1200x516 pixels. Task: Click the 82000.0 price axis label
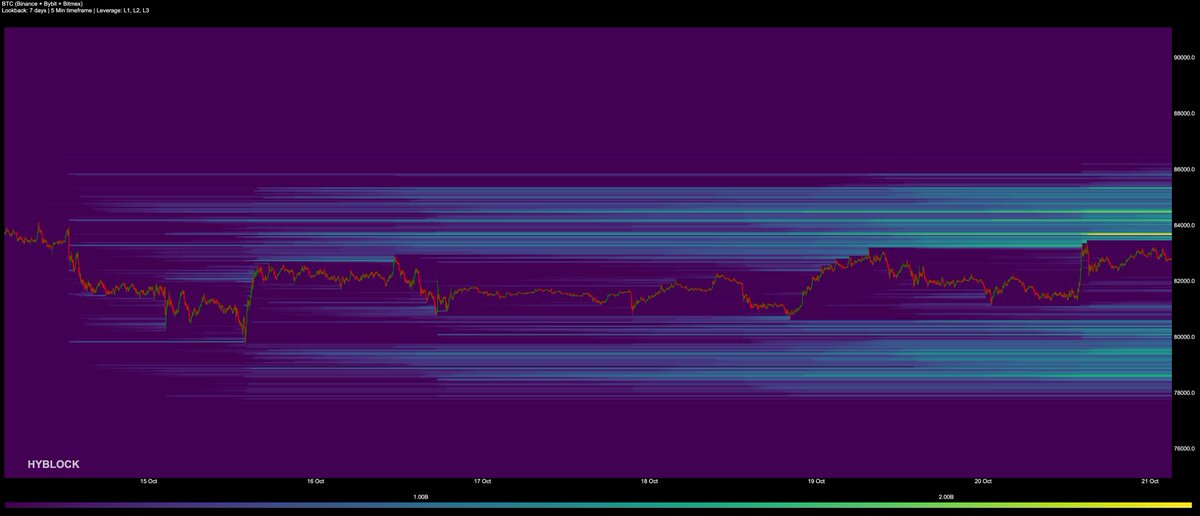click(x=1185, y=282)
